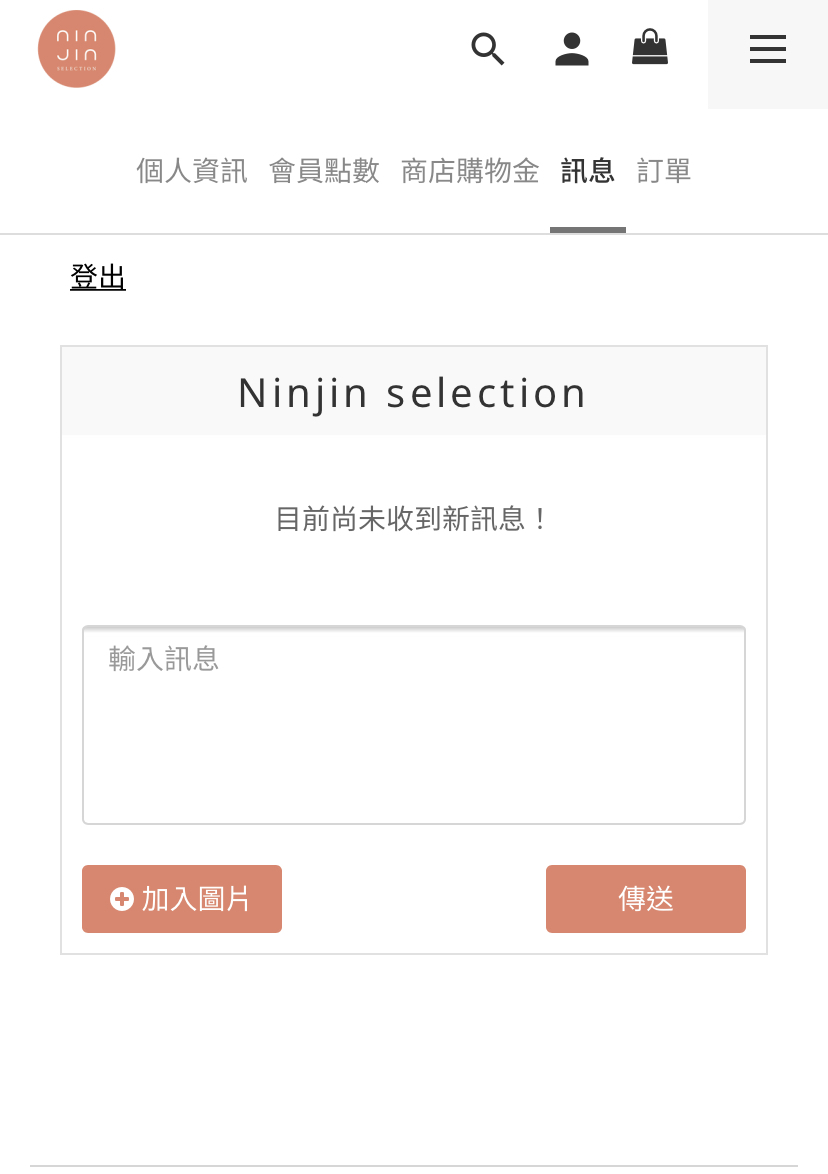Click the active tab underline under 訊息
828x1174 pixels.
point(588,230)
